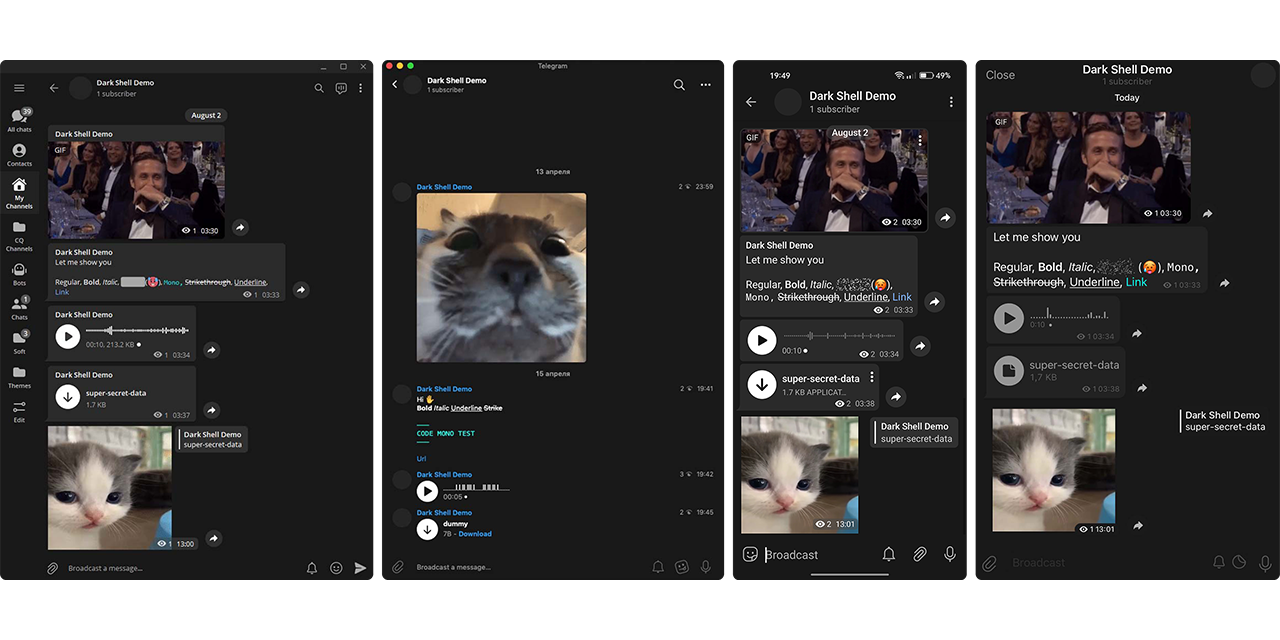This screenshot has height=640, width=1280.
Task: Open CQ Channels folder in sidebar
Action: (x=19, y=236)
